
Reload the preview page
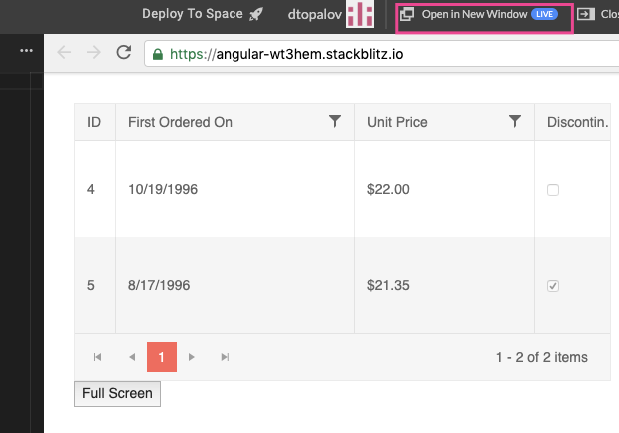pyautogui.click(x=124, y=53)
